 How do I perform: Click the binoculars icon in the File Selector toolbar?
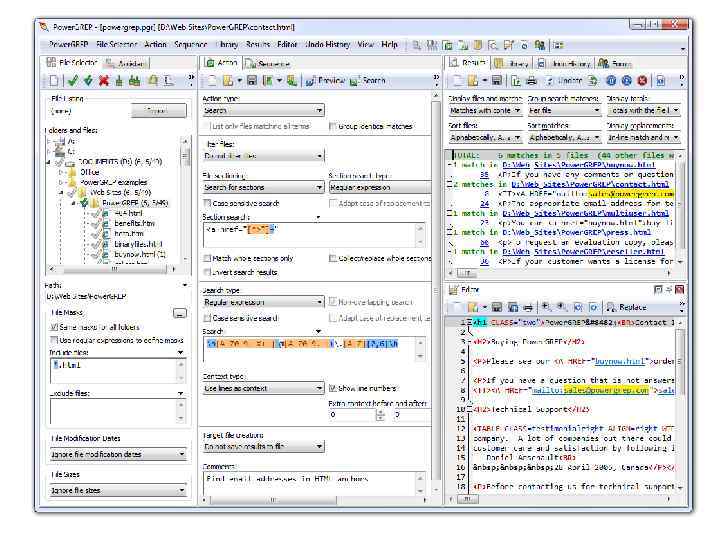[x=135, y=81]
